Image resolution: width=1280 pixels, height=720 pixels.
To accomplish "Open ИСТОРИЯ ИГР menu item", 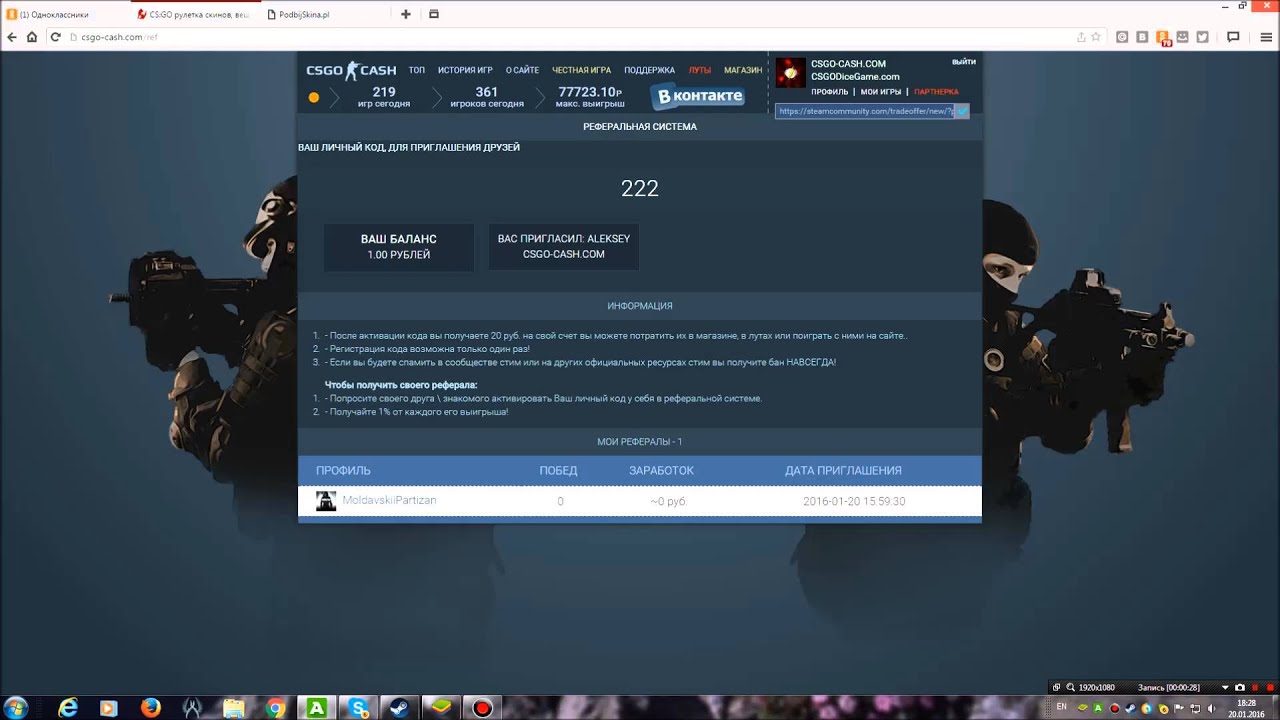I will click(465, 70).
